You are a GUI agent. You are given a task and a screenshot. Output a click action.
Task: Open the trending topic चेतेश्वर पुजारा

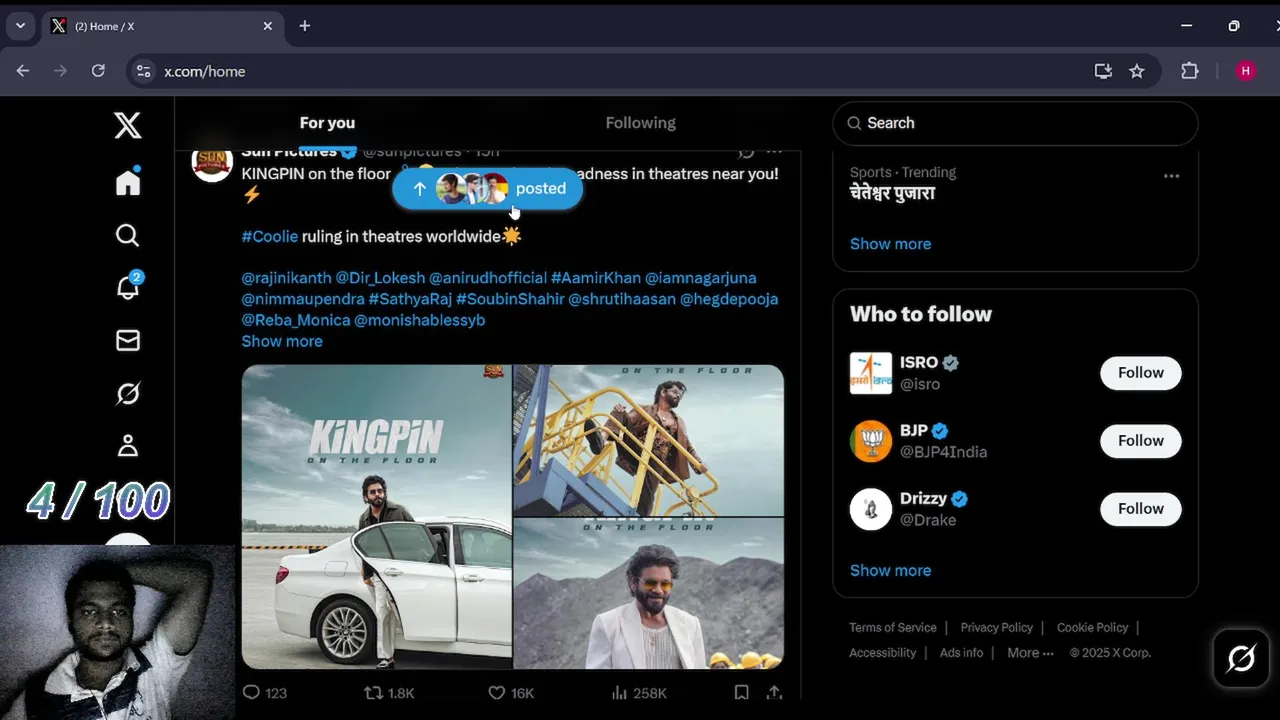(893, 193)
